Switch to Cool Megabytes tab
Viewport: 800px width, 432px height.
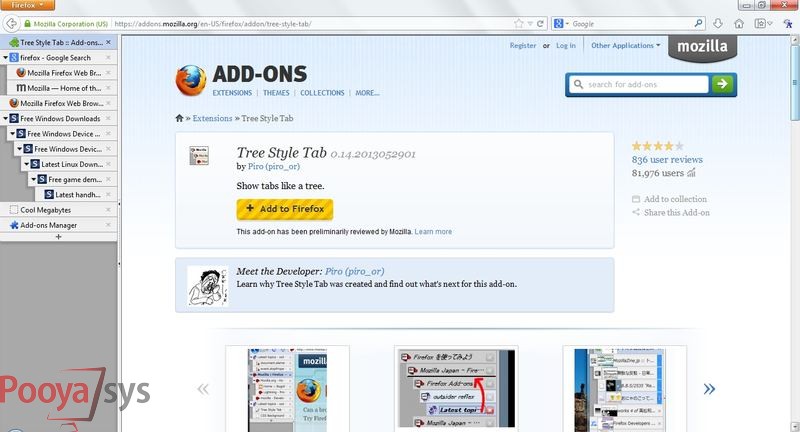point(59,210)
